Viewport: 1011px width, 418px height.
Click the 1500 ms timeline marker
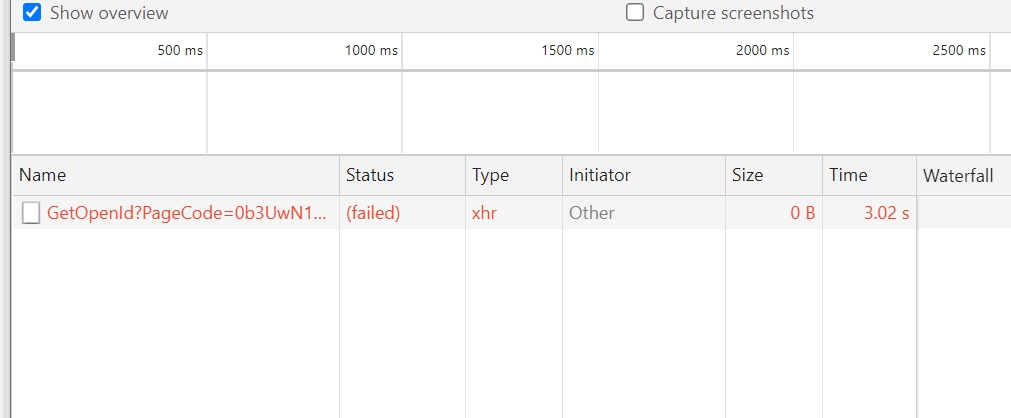click(568, 50)
